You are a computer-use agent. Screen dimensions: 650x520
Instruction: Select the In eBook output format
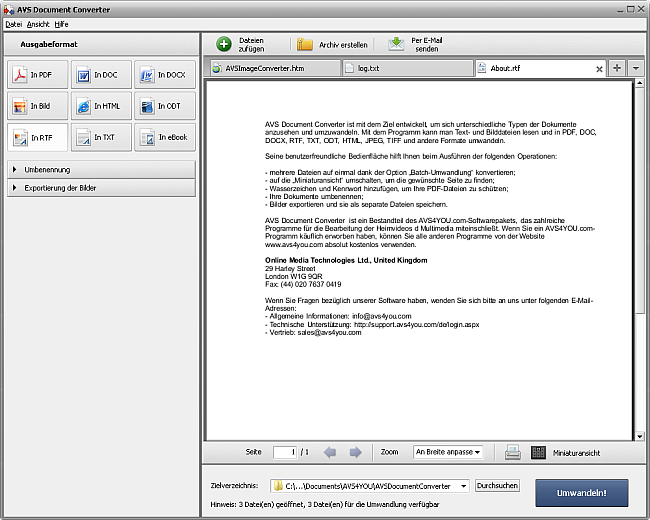tap(165, 137)
